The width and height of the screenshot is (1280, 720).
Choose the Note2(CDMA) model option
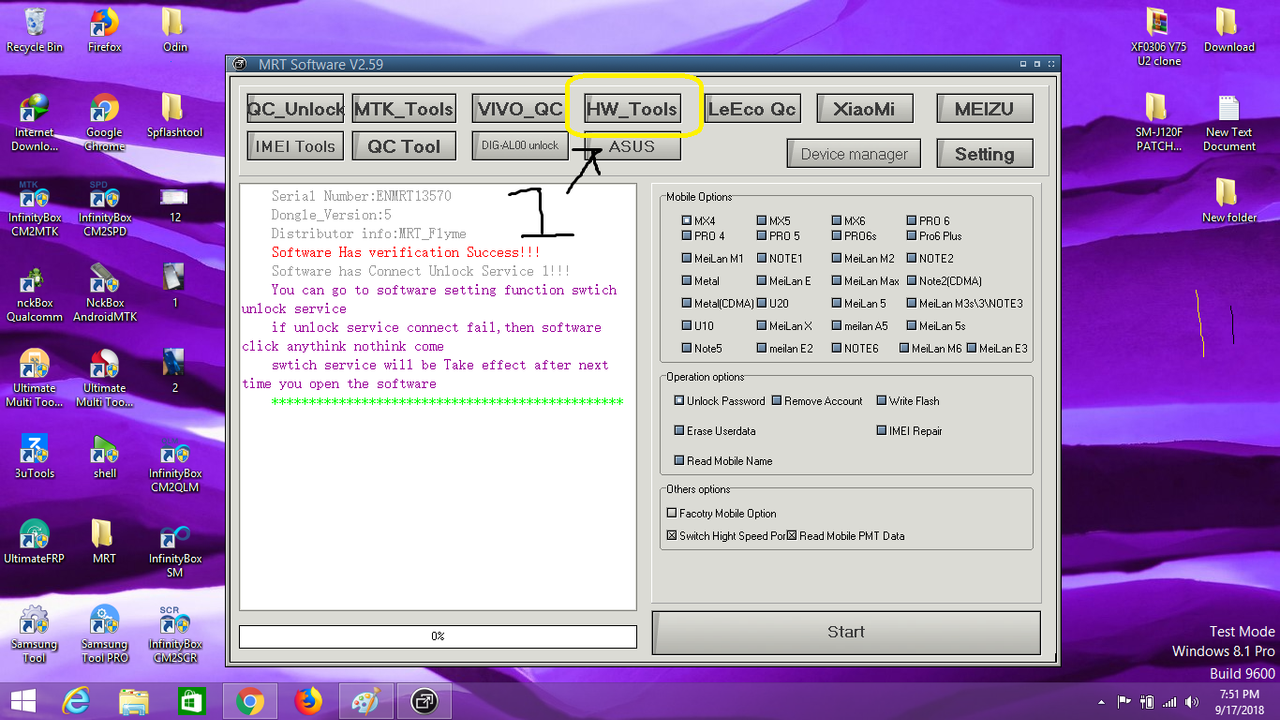944,281
